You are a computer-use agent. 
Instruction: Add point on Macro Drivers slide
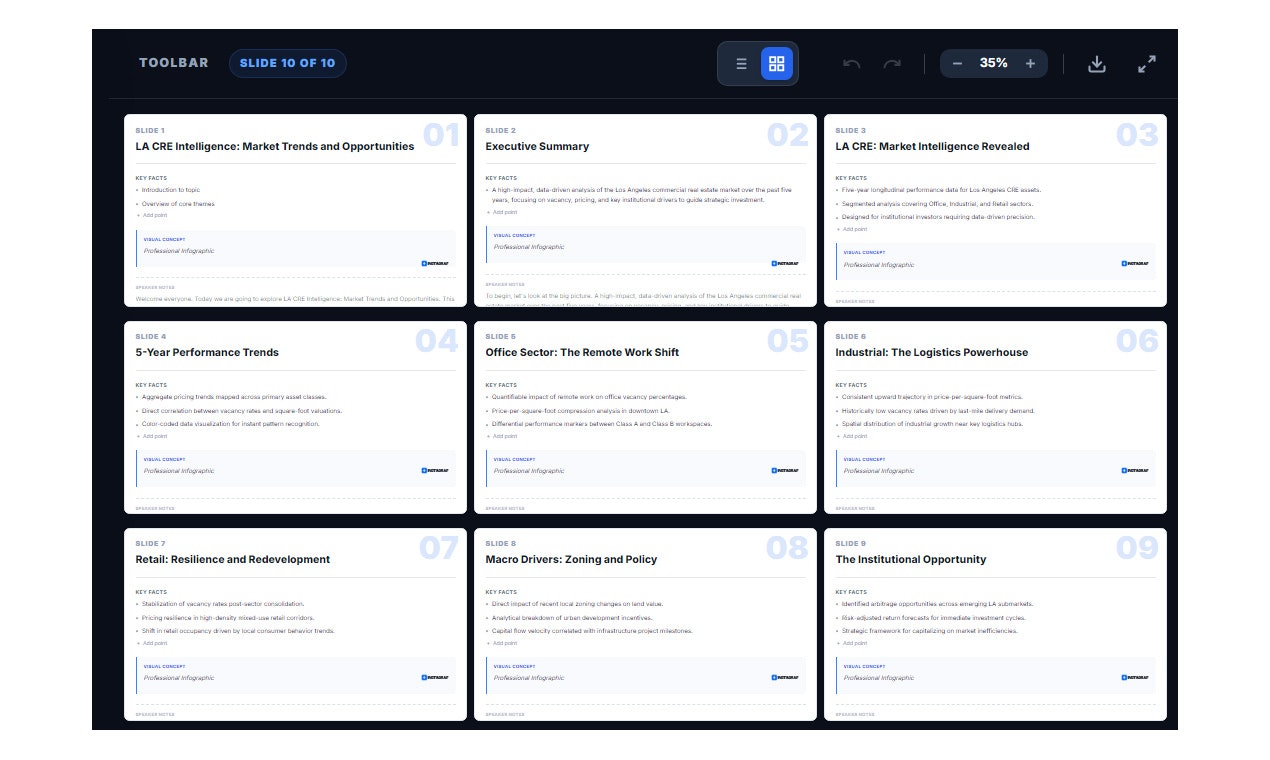tap(502, 643)
